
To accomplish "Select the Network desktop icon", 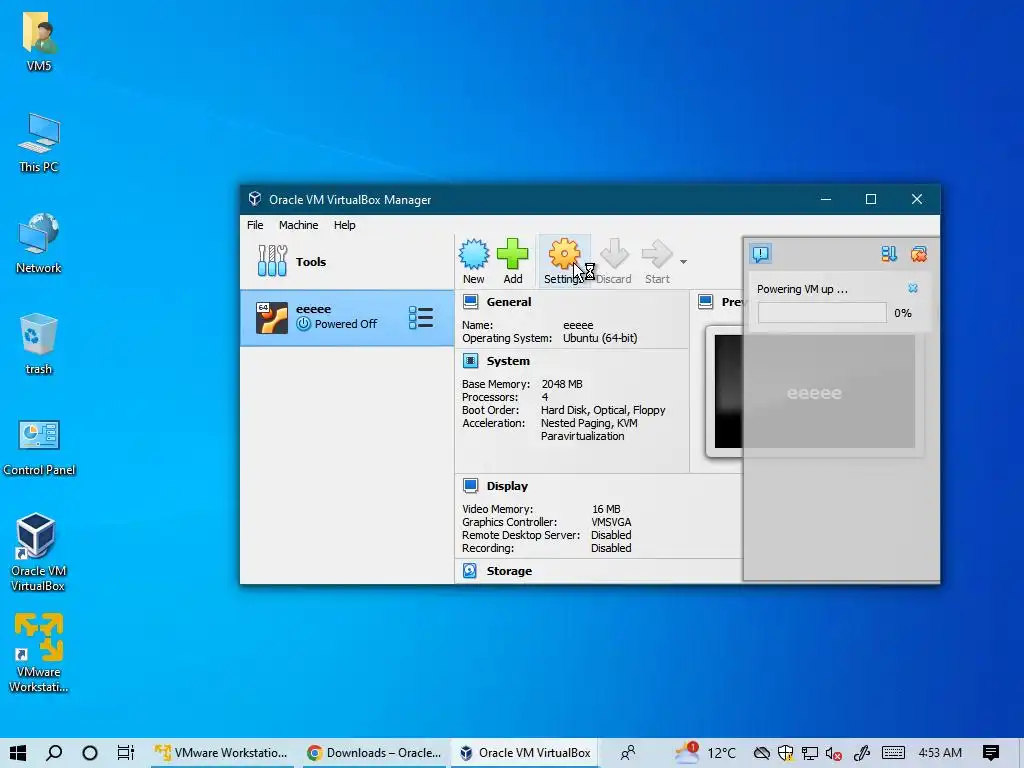I will (39, 243).
